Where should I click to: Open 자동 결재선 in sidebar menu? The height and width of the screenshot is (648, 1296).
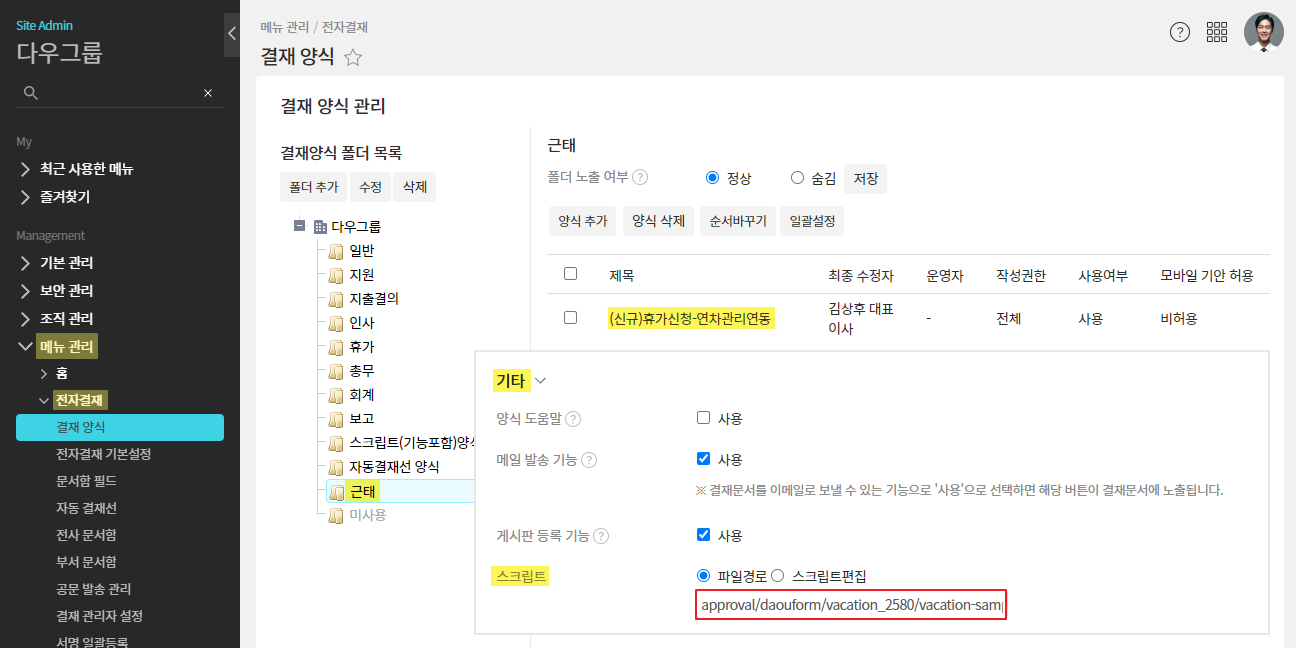(x=87, y=508)
